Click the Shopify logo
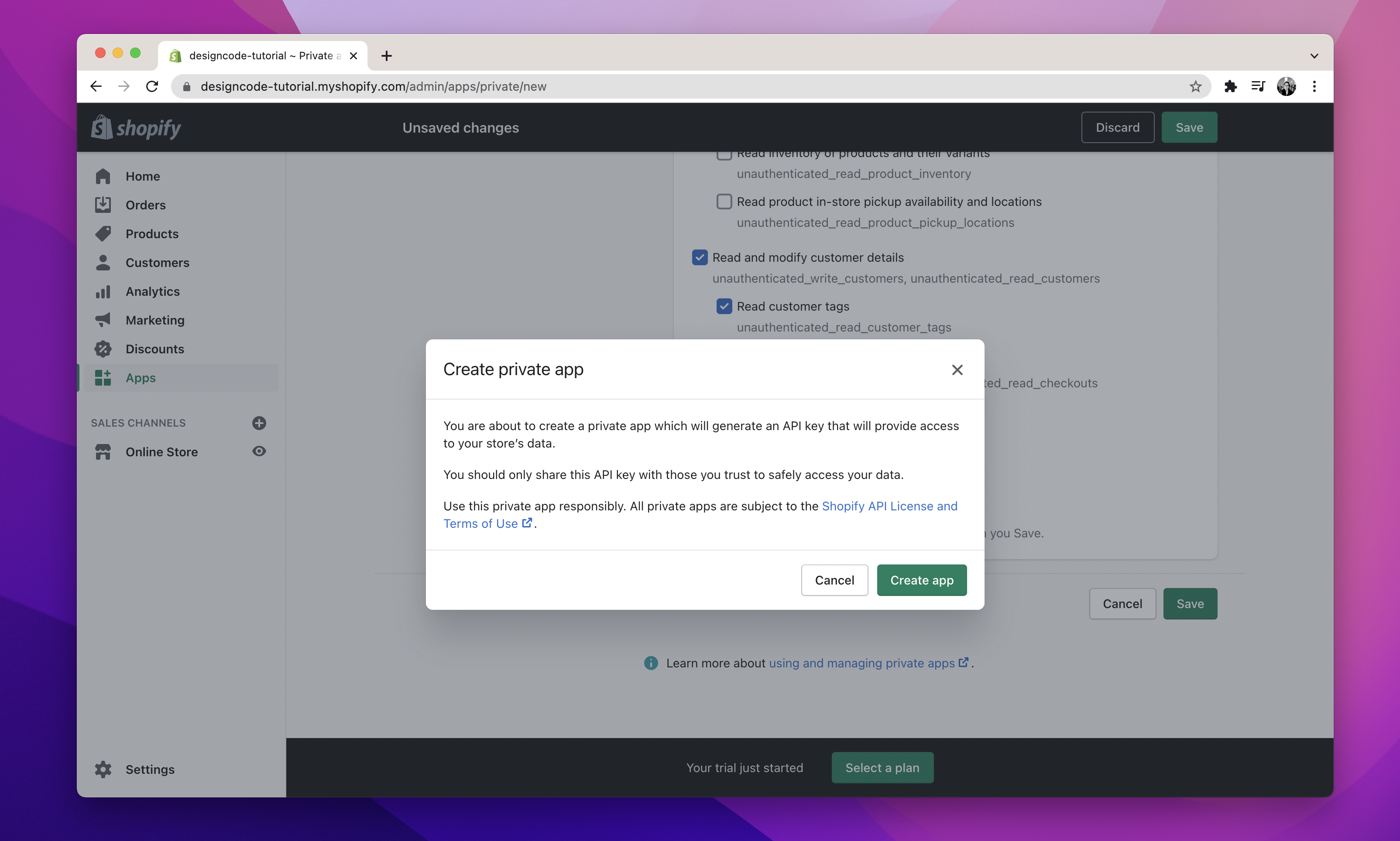The image size is (1400, 841). 136,127
